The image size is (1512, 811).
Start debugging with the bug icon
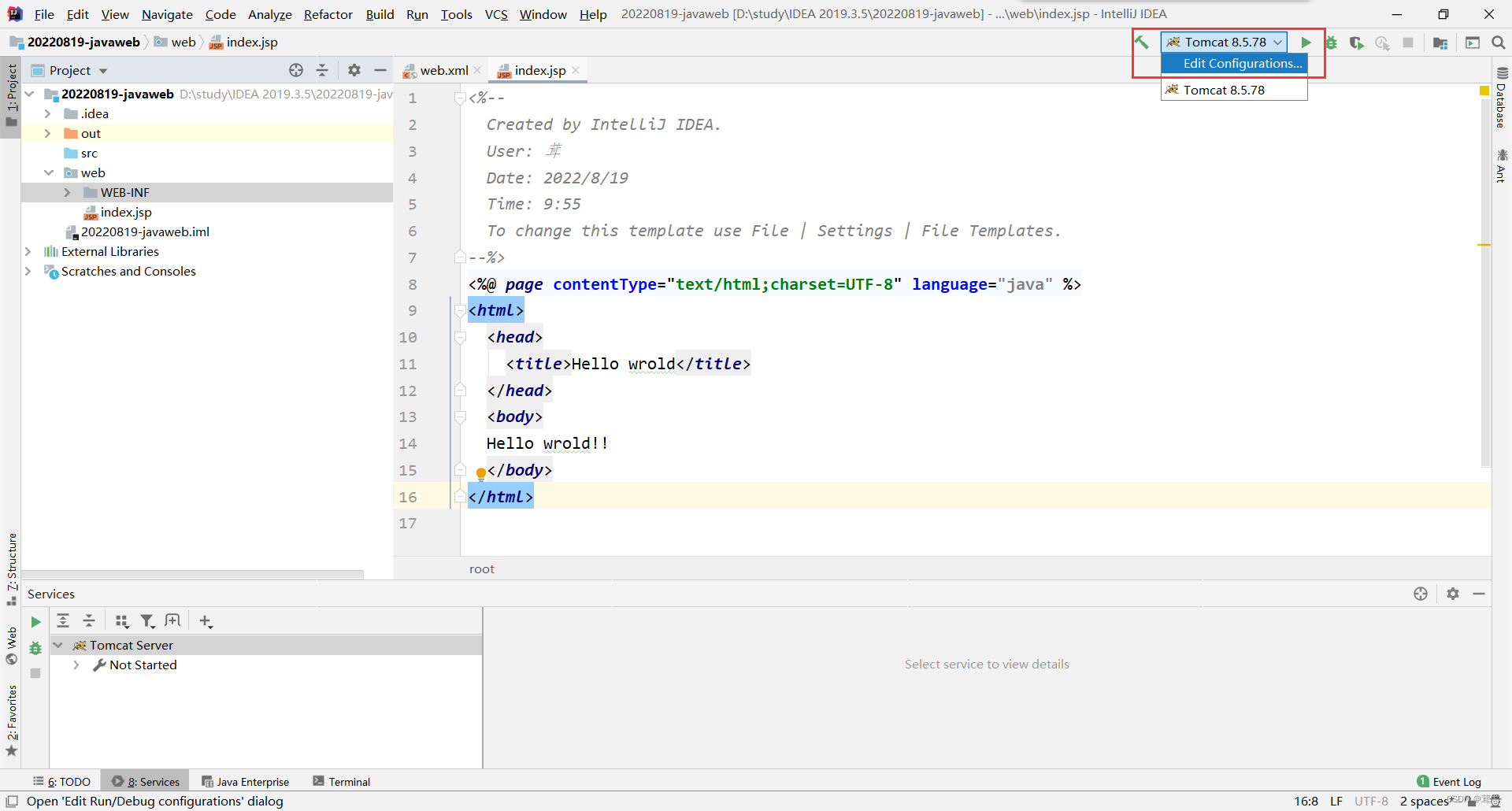(1332, 43)
